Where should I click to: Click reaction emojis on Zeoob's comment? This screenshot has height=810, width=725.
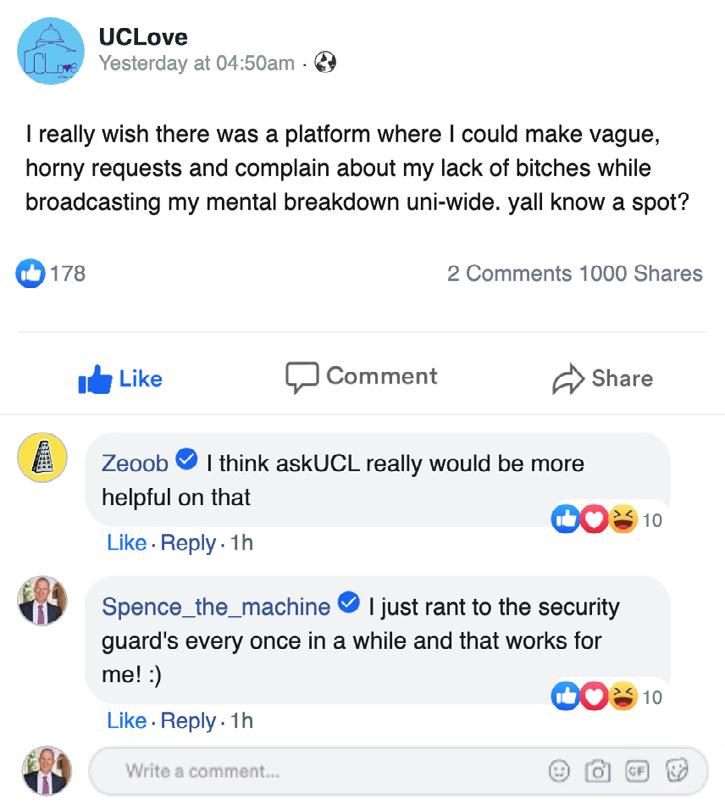pos(595,519)
